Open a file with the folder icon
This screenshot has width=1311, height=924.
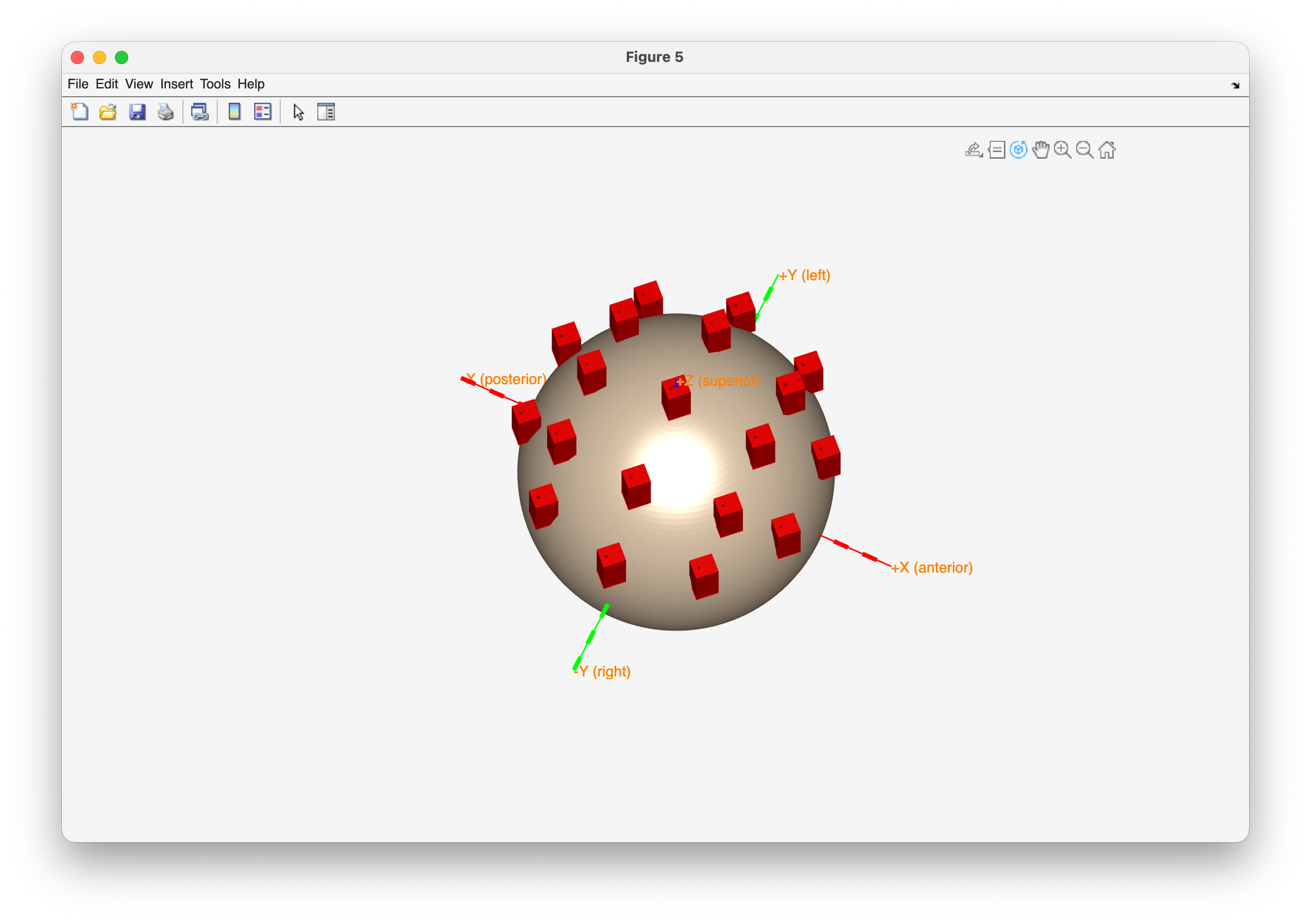(108, 112)
